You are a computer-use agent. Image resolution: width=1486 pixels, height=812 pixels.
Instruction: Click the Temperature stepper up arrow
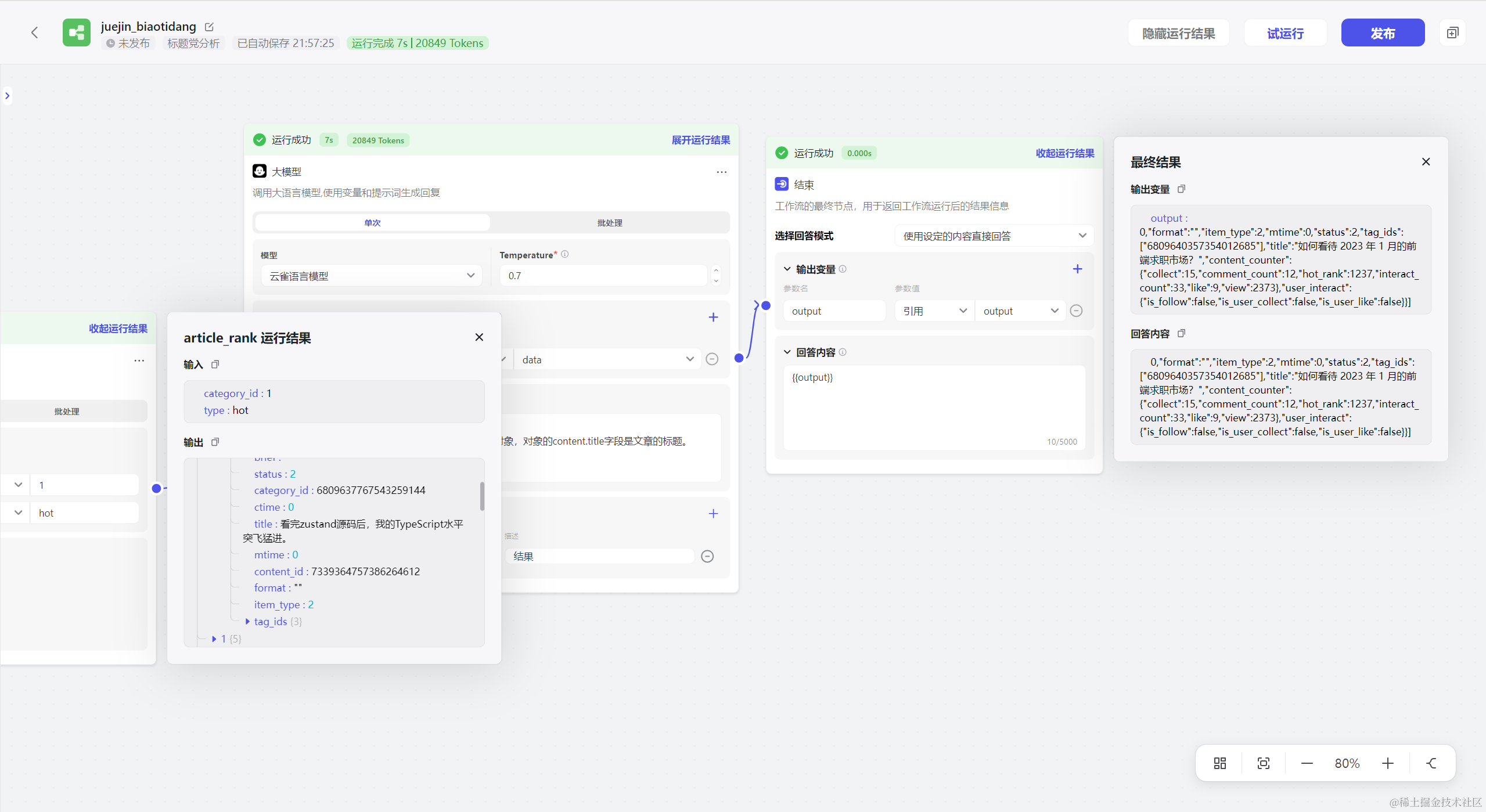coord(716,270)
